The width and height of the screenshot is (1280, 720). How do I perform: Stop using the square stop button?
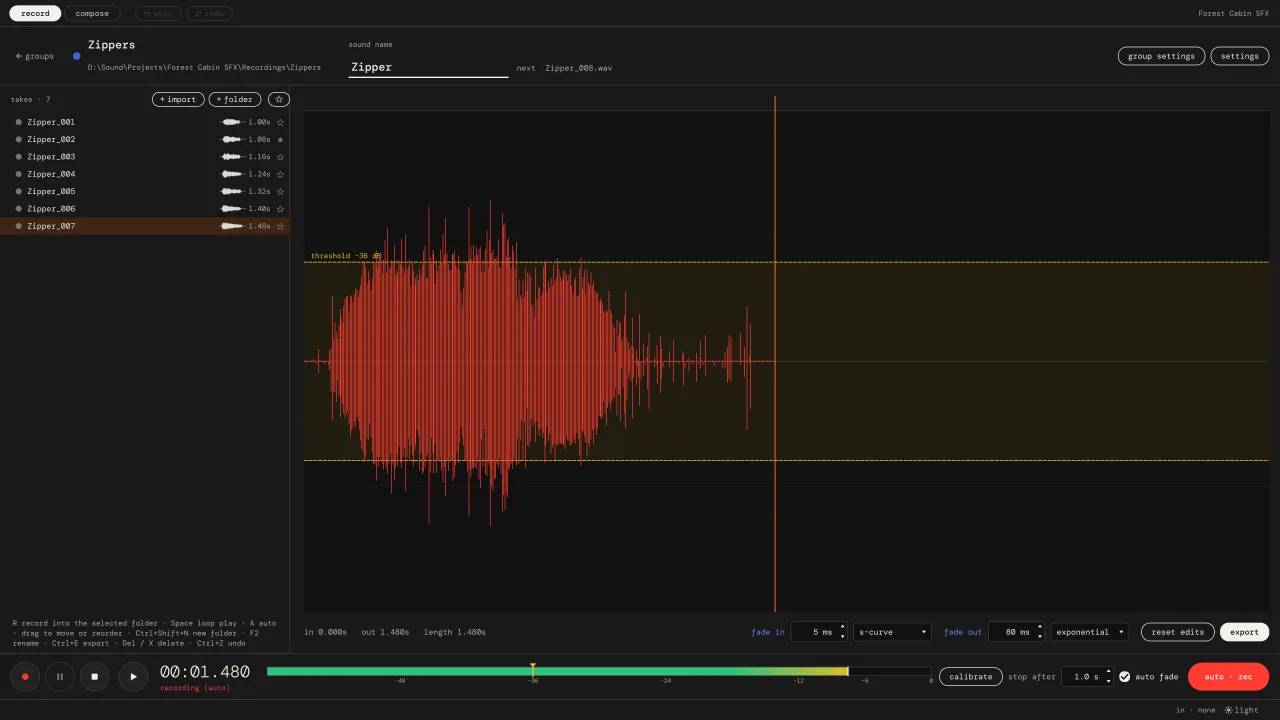(94, 677)
